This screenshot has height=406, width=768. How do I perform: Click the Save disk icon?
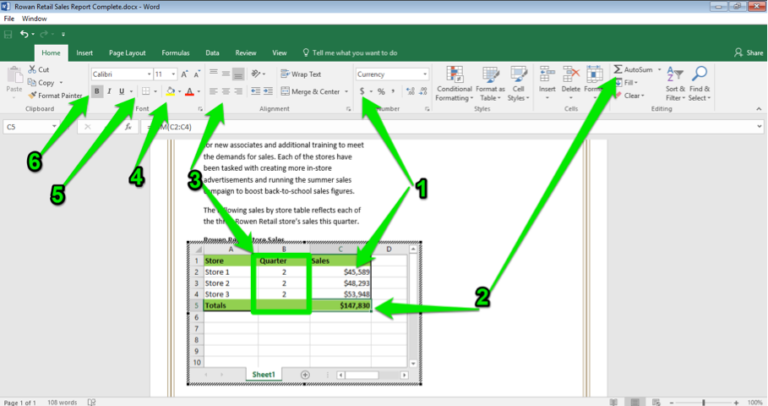[x=8, y=34]
